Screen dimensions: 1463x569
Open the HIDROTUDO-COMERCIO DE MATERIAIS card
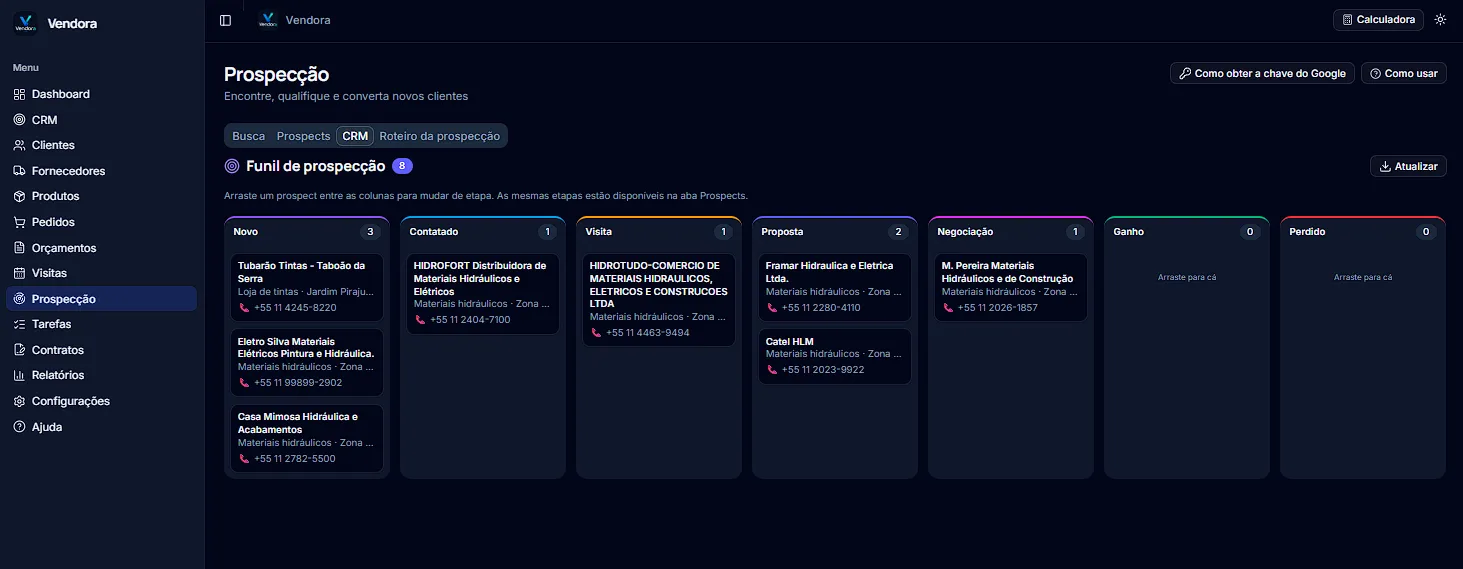(x=659, y=300)
